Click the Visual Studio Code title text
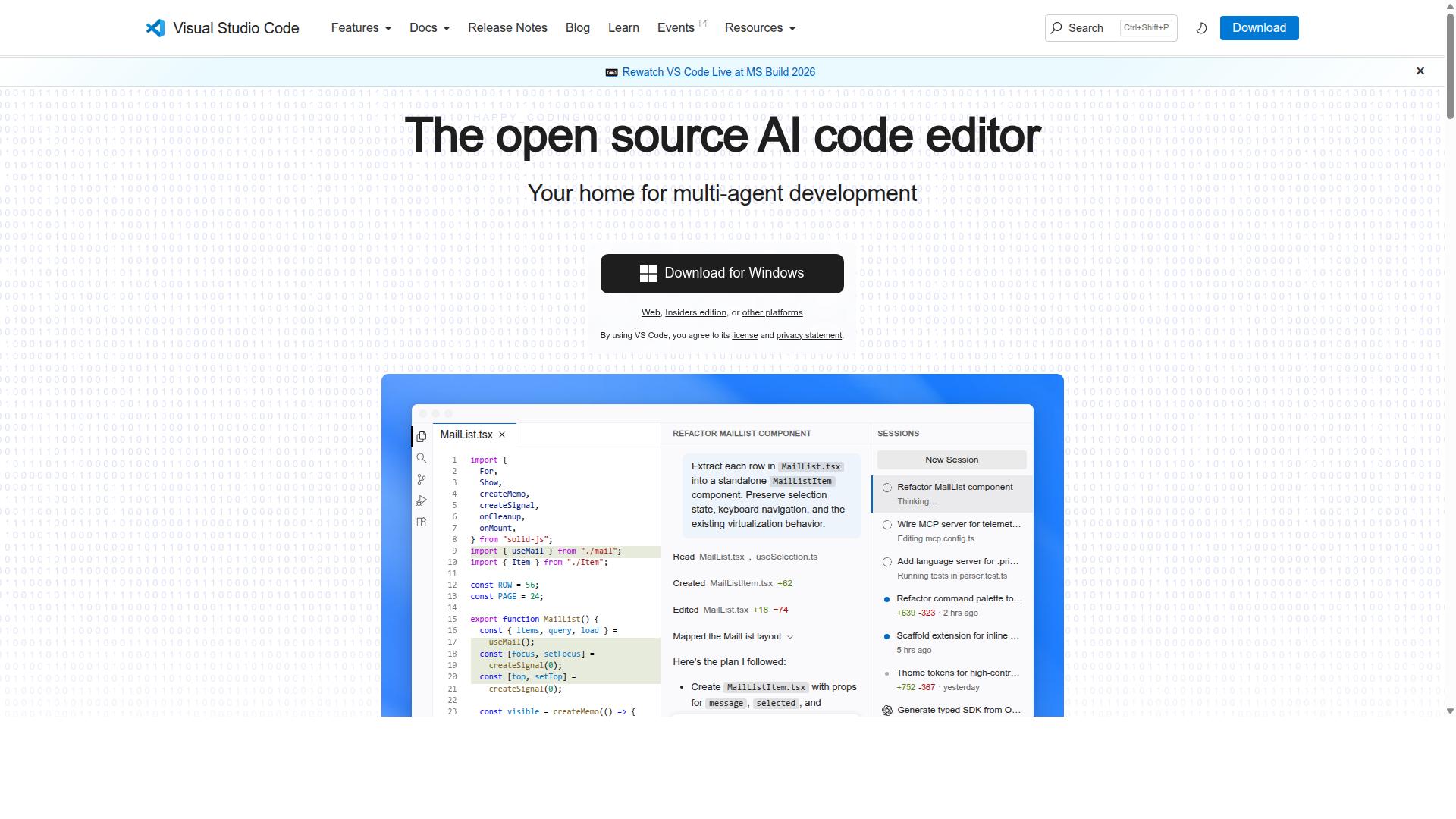The height and width of the screenshot is (819, 1456). coord(236,28)
